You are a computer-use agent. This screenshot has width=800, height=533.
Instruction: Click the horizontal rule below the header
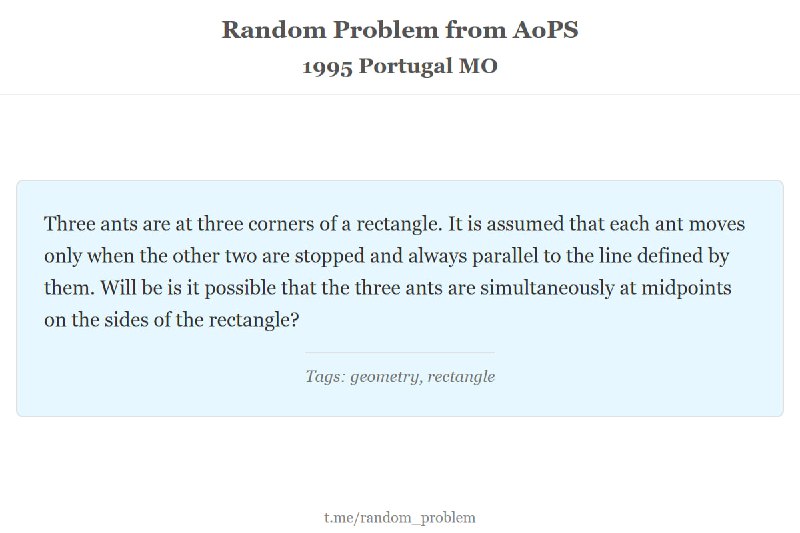point(400,94)
